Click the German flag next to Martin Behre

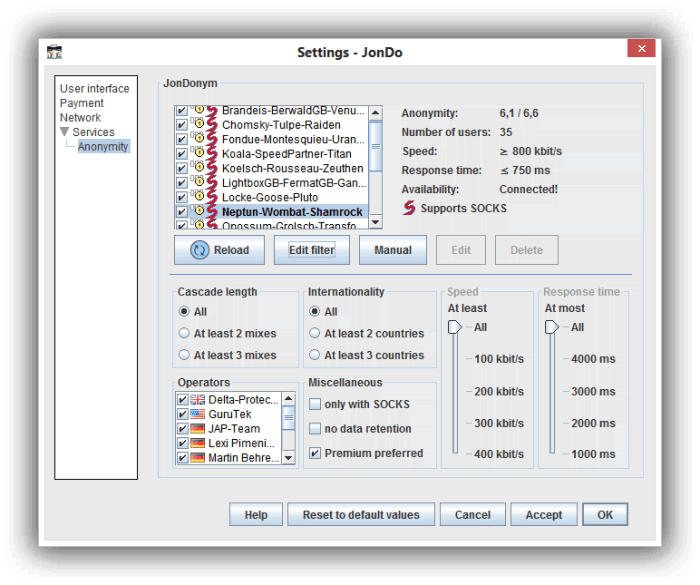(197, 458)
